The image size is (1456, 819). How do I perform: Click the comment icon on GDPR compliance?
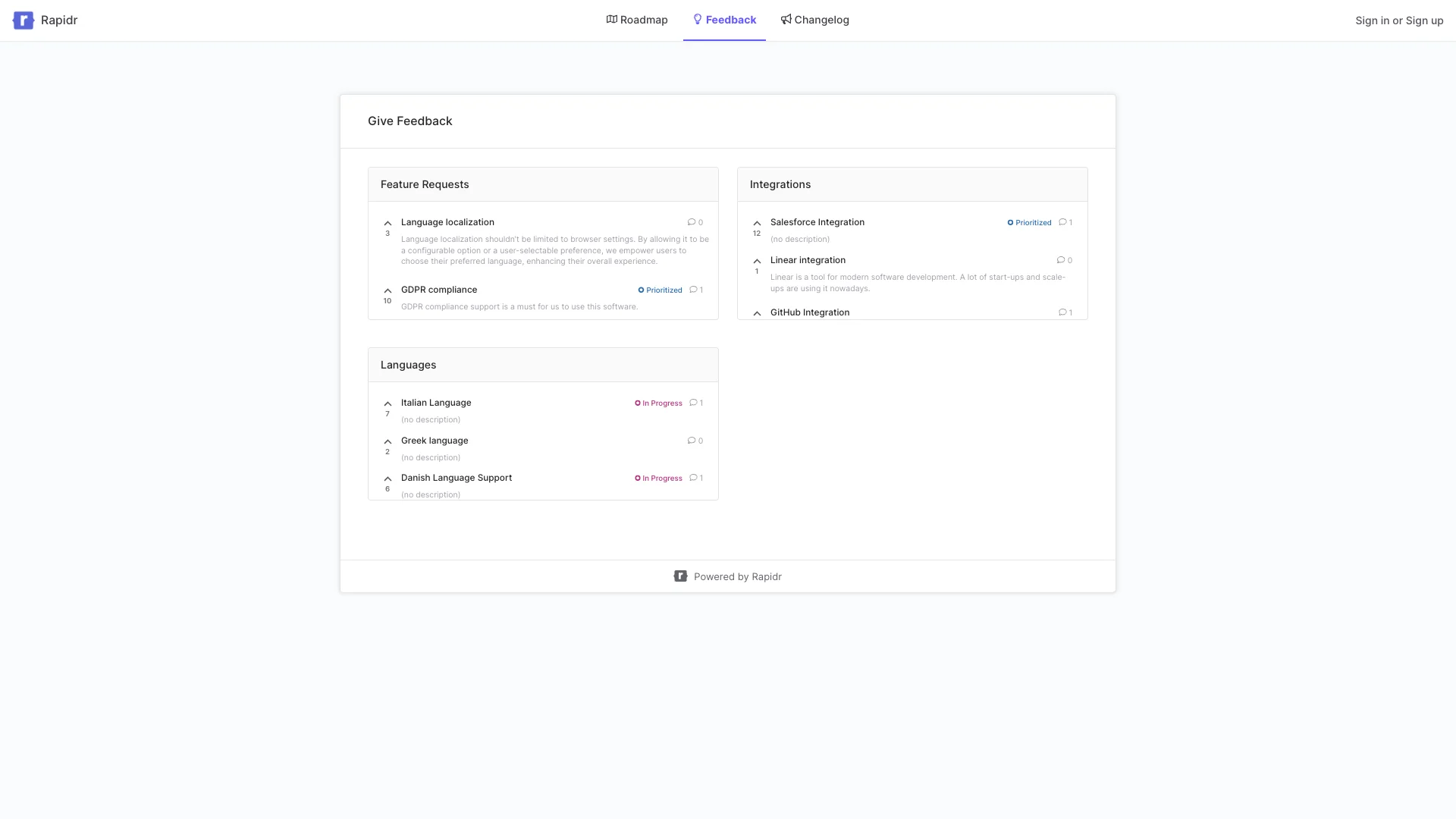pyautogui.click(x=693, y=290)
